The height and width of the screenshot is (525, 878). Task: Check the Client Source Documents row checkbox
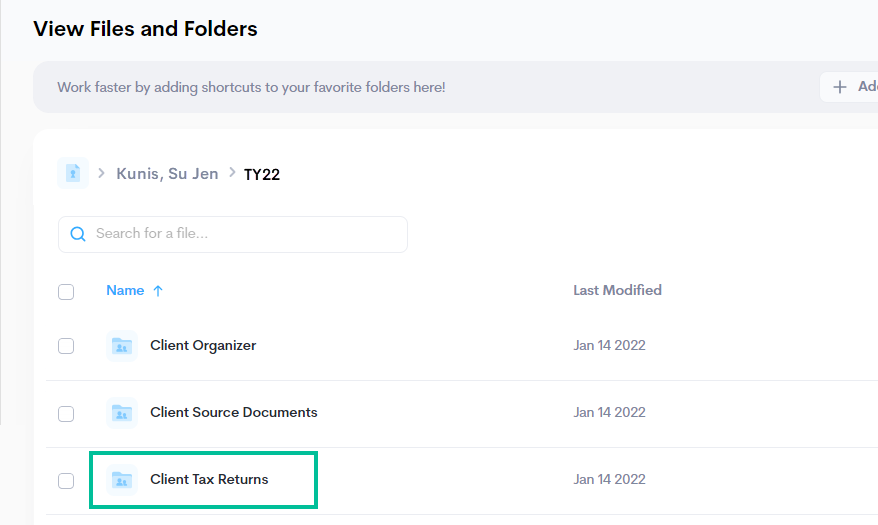[x=66, y=414]
